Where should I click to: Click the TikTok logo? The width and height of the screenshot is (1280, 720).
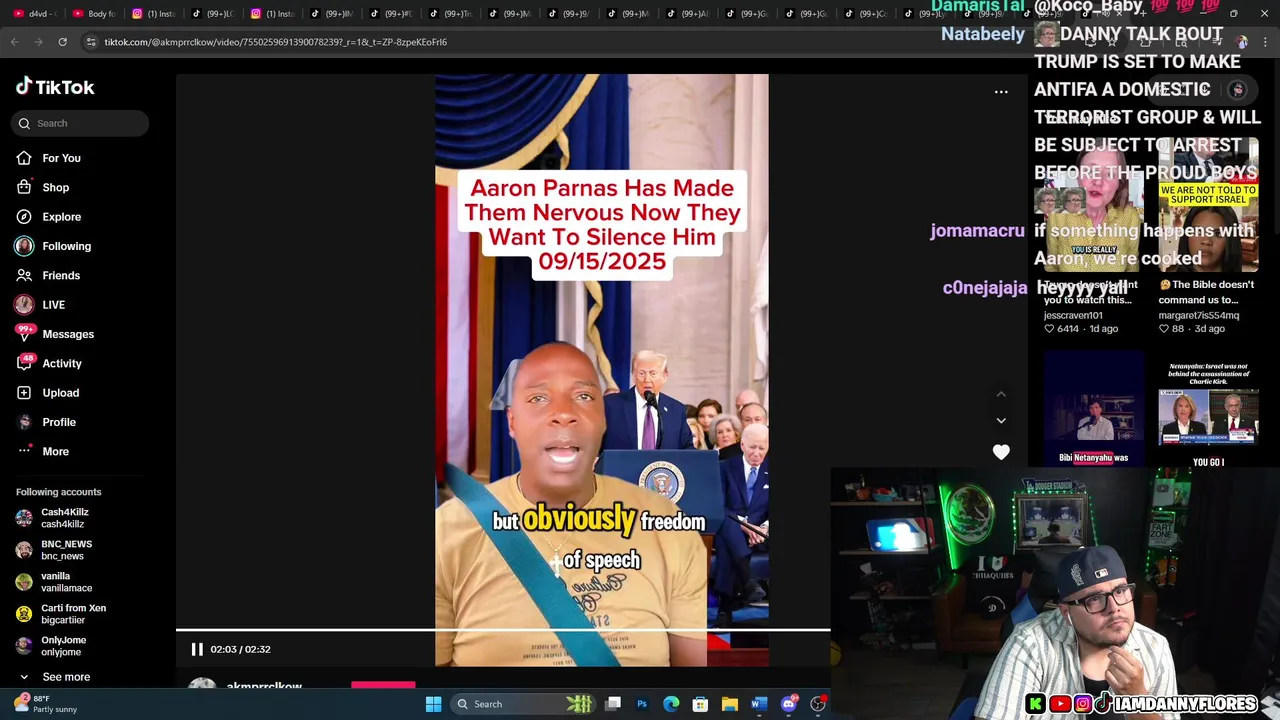pos(55,87)
